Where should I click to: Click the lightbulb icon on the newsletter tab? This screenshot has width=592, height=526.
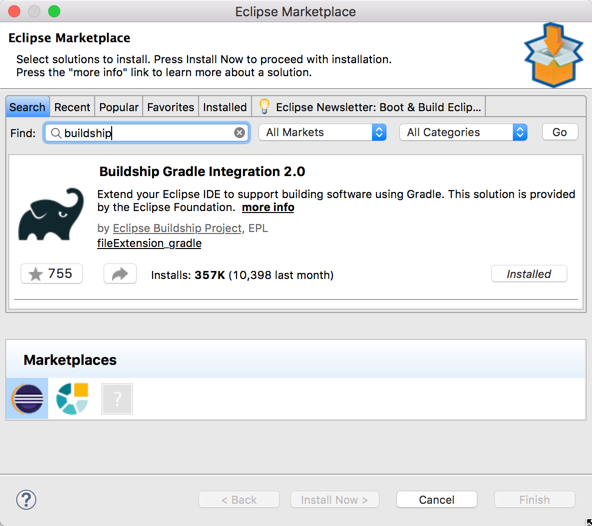[264, 106]
